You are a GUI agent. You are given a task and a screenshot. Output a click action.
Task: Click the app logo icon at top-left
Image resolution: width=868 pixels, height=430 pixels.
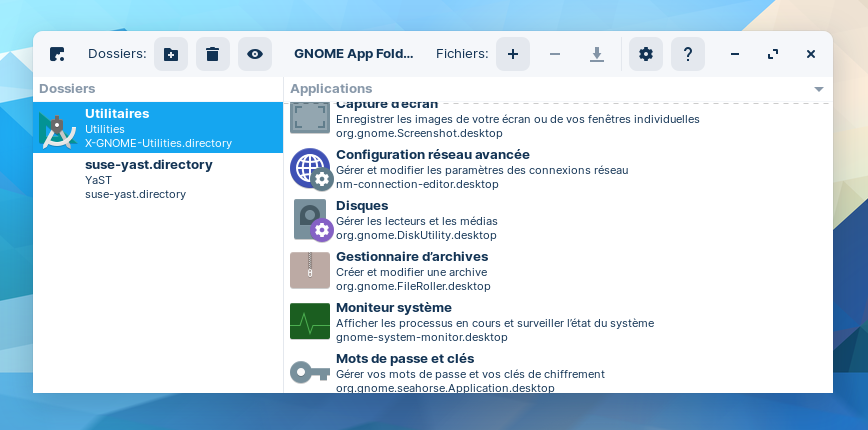click(x=57, y=54)
